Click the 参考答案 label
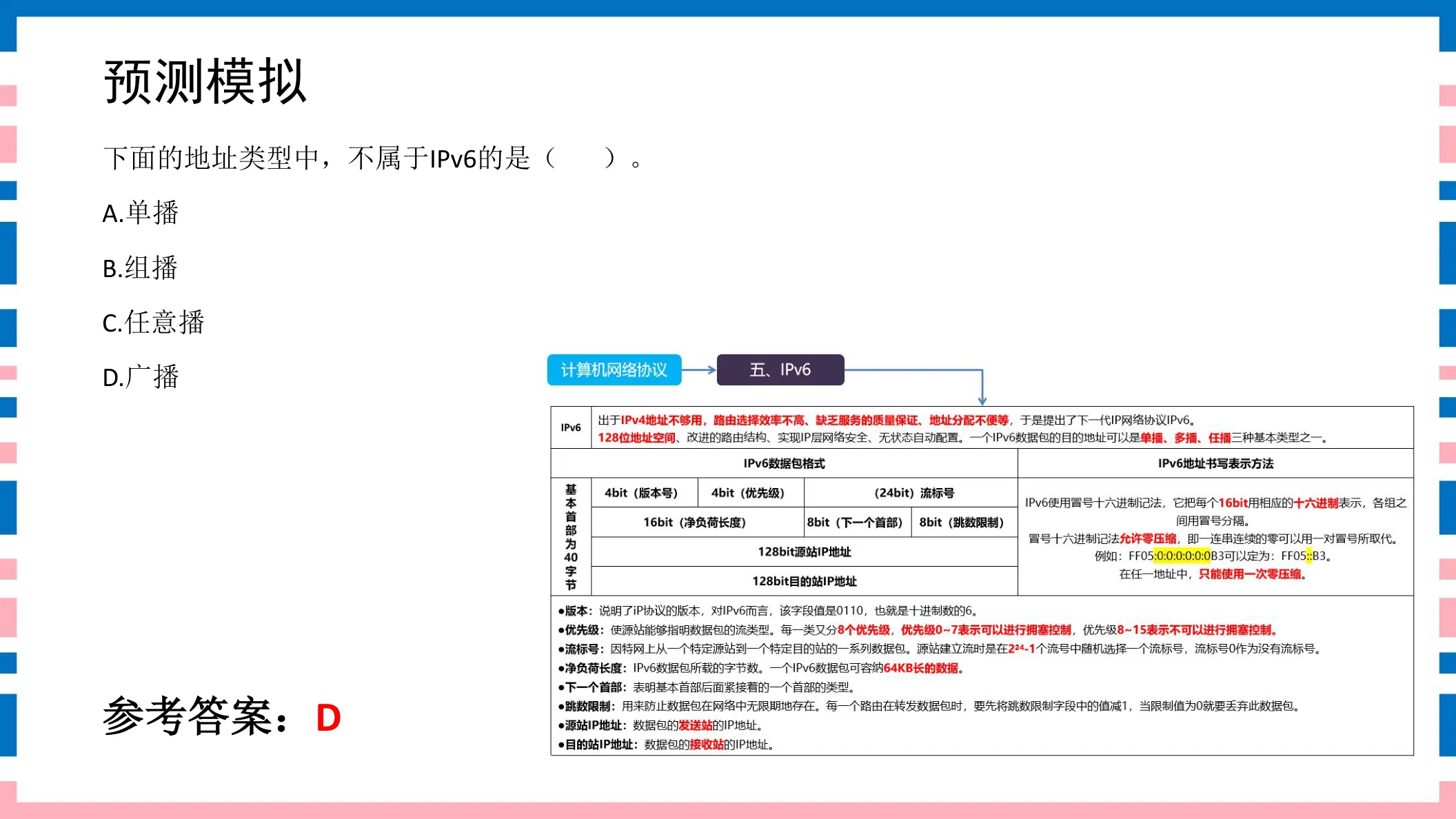The height and width of the screenshot is (819, 1456). point(196,716)
